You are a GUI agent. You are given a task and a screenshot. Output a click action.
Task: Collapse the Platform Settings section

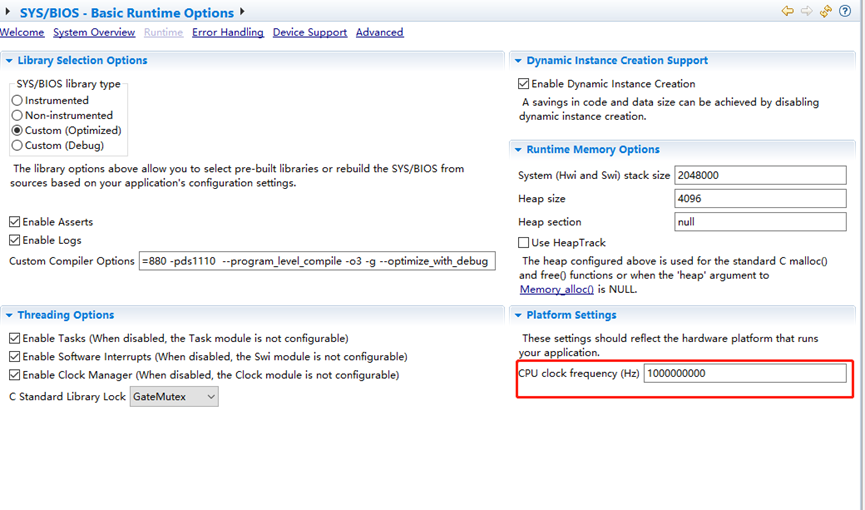point(517,315)
